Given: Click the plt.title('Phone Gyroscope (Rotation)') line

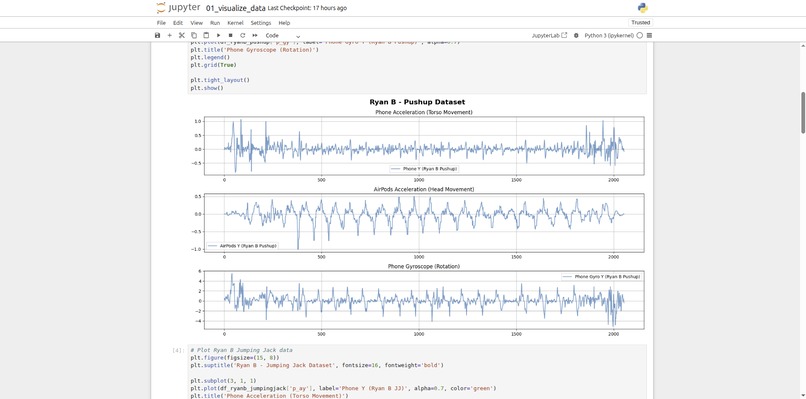Looking at the screenshot, I should (254, 49).
